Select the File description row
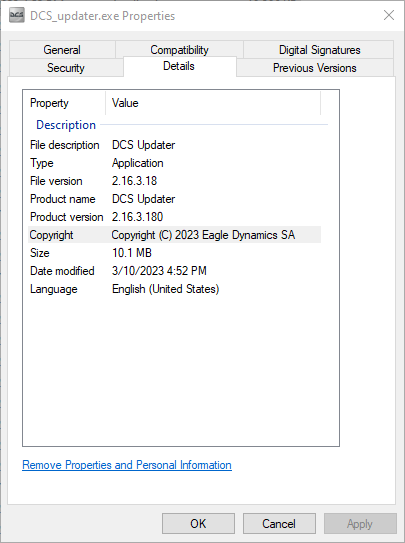Image resolution: width=405 pixels, height=543 pixels. (174, 145)
